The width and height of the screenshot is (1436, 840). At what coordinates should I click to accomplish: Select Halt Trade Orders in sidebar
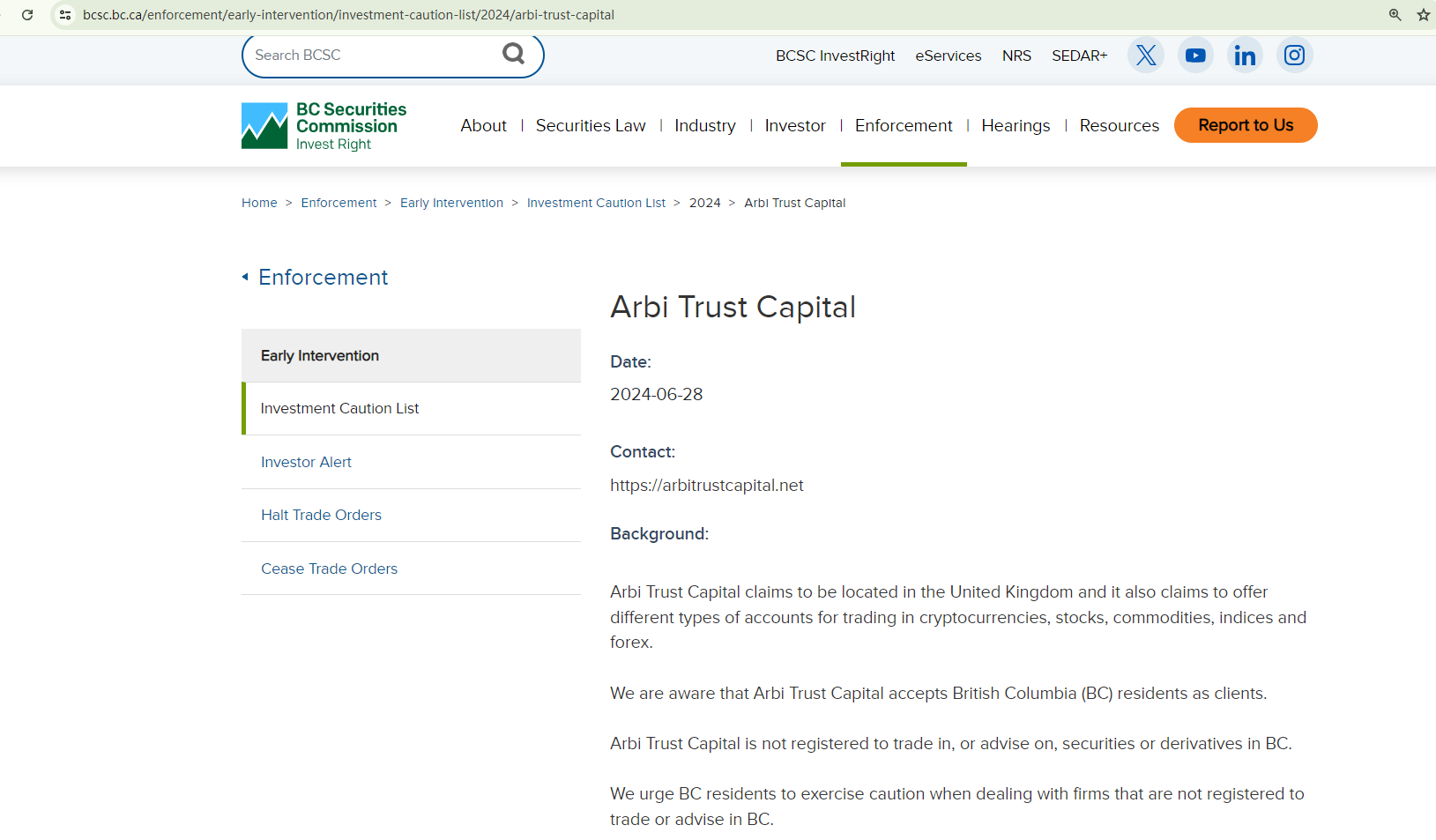321,515
